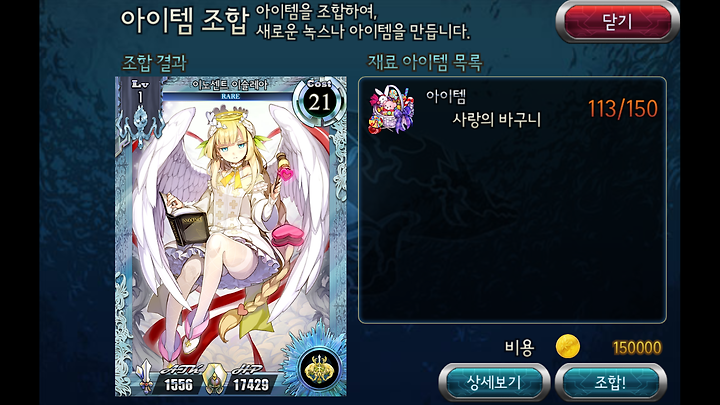Click the sword ATK icon
The width and height of the screenshot is (720, 405).
(146, 377)
